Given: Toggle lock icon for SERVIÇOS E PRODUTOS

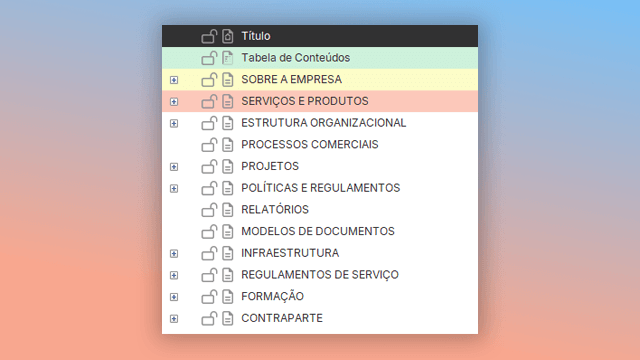Looking at the screenshot, I should pyautogui.click(x=209, y=101).
